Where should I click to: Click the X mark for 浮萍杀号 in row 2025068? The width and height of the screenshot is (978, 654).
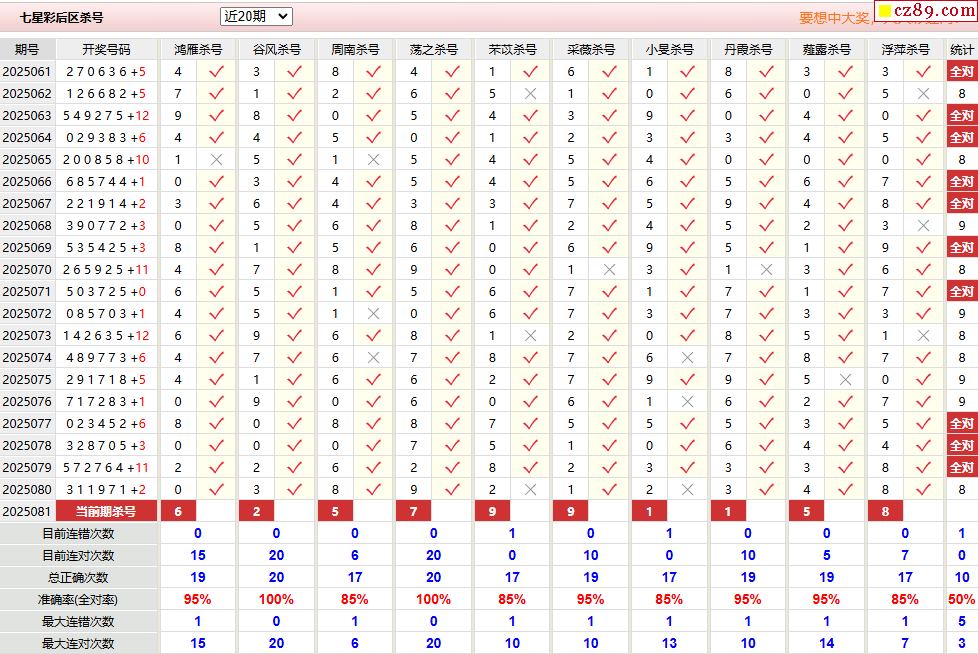pyautogui.click(x=924, y=226)
